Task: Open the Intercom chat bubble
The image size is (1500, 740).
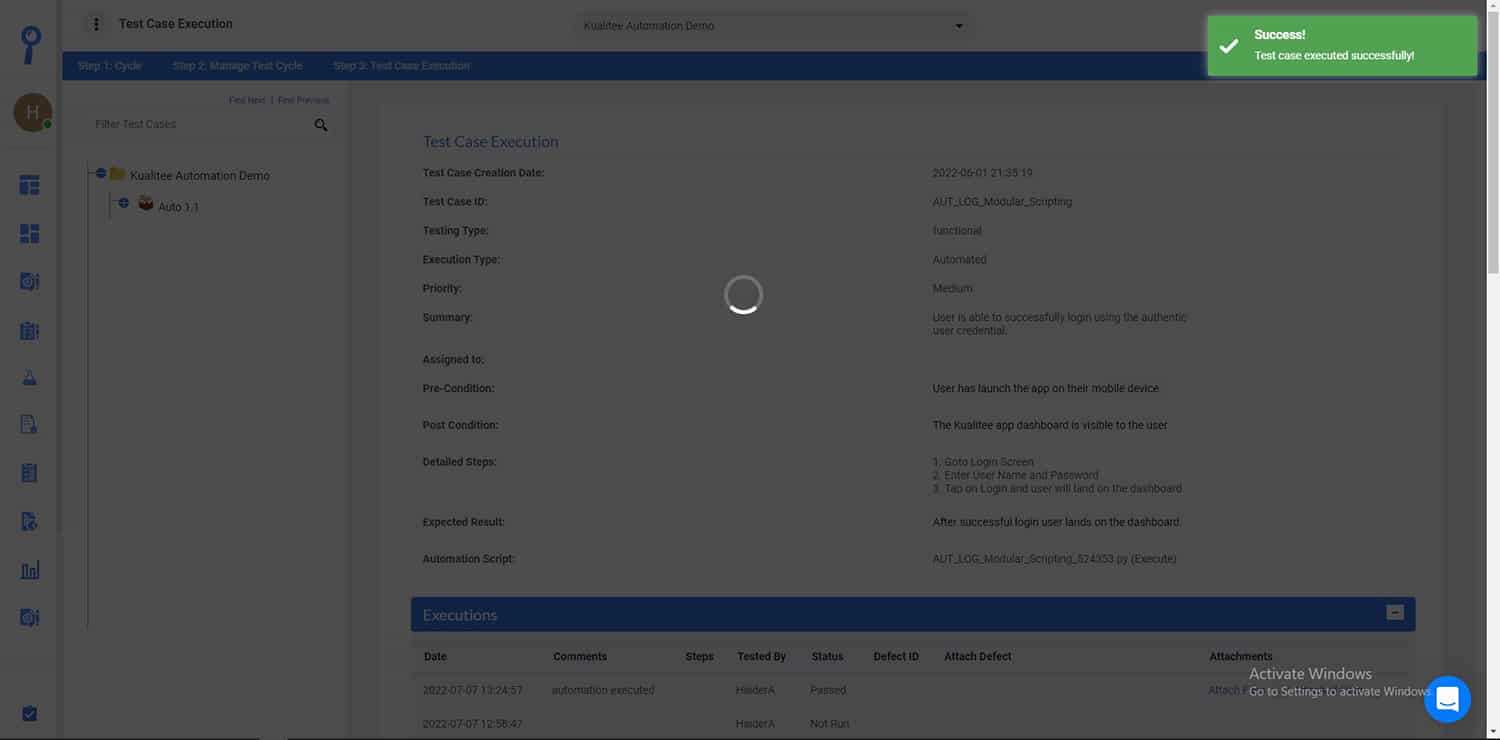Action: coord(1447,699)
